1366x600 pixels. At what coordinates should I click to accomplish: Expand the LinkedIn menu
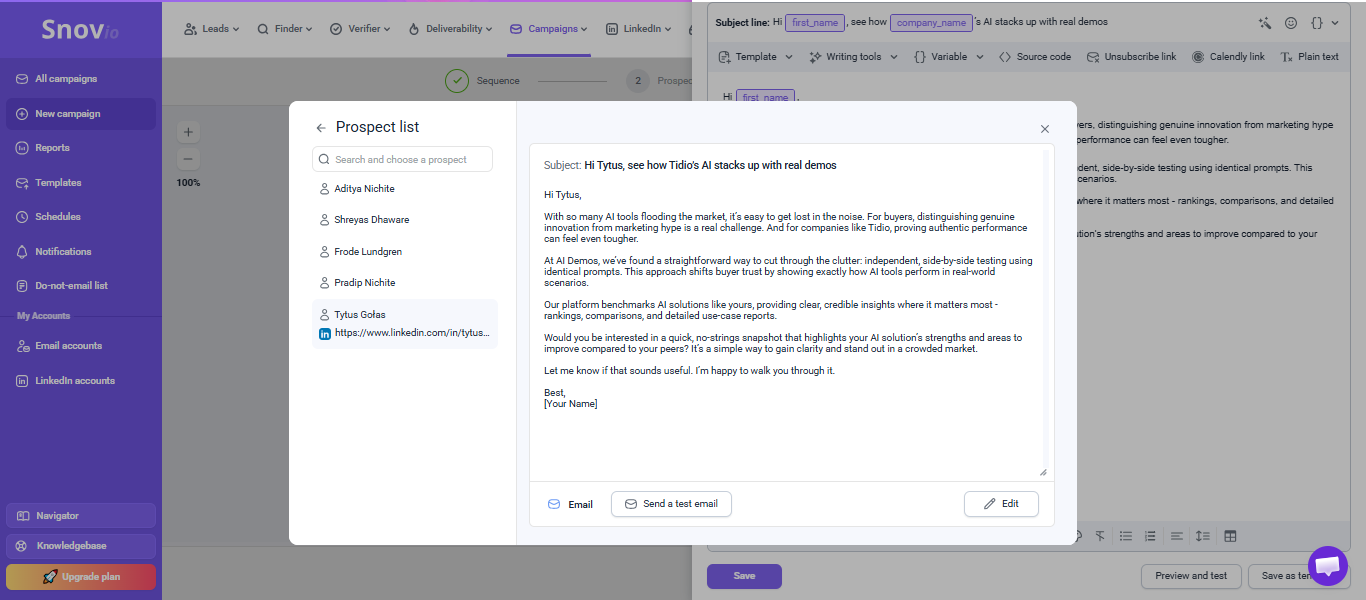pos(639,29)
